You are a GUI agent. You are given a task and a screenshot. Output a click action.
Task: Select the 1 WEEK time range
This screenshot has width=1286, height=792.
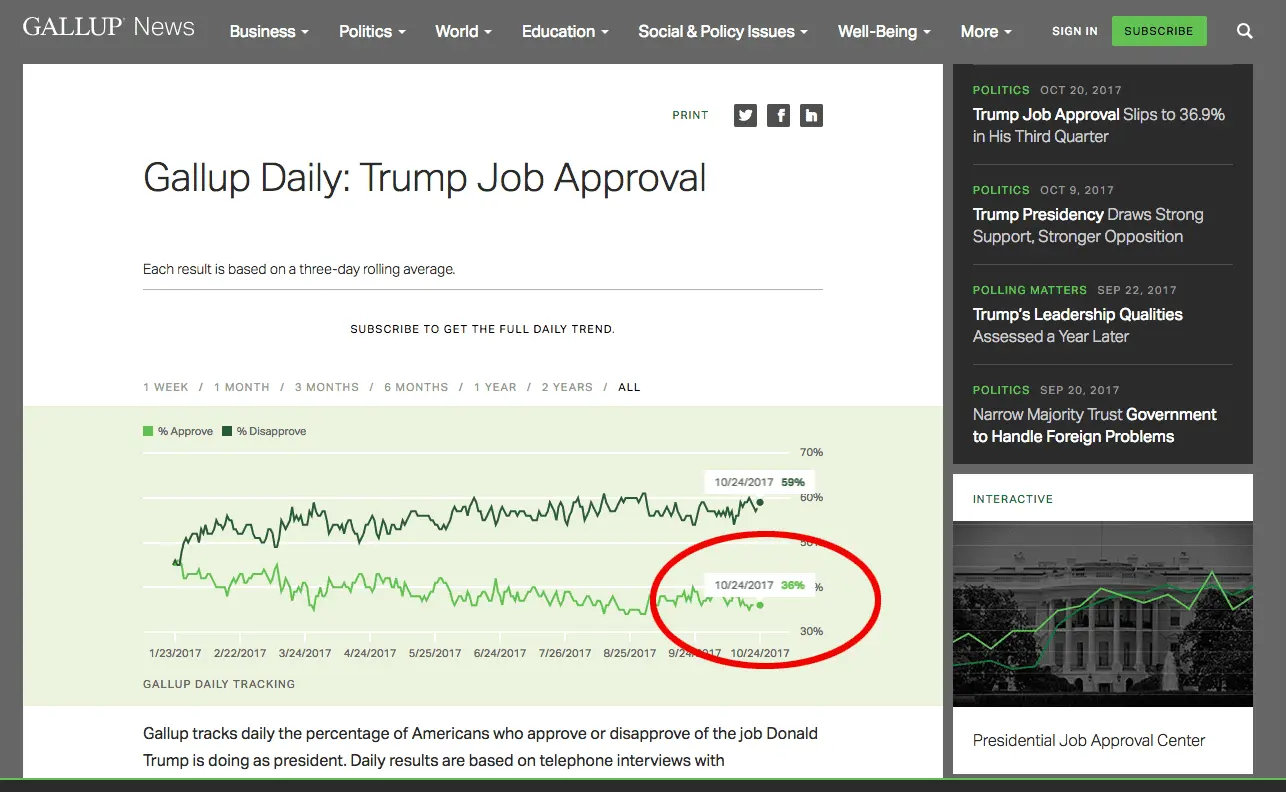click(x=166, y=387)
